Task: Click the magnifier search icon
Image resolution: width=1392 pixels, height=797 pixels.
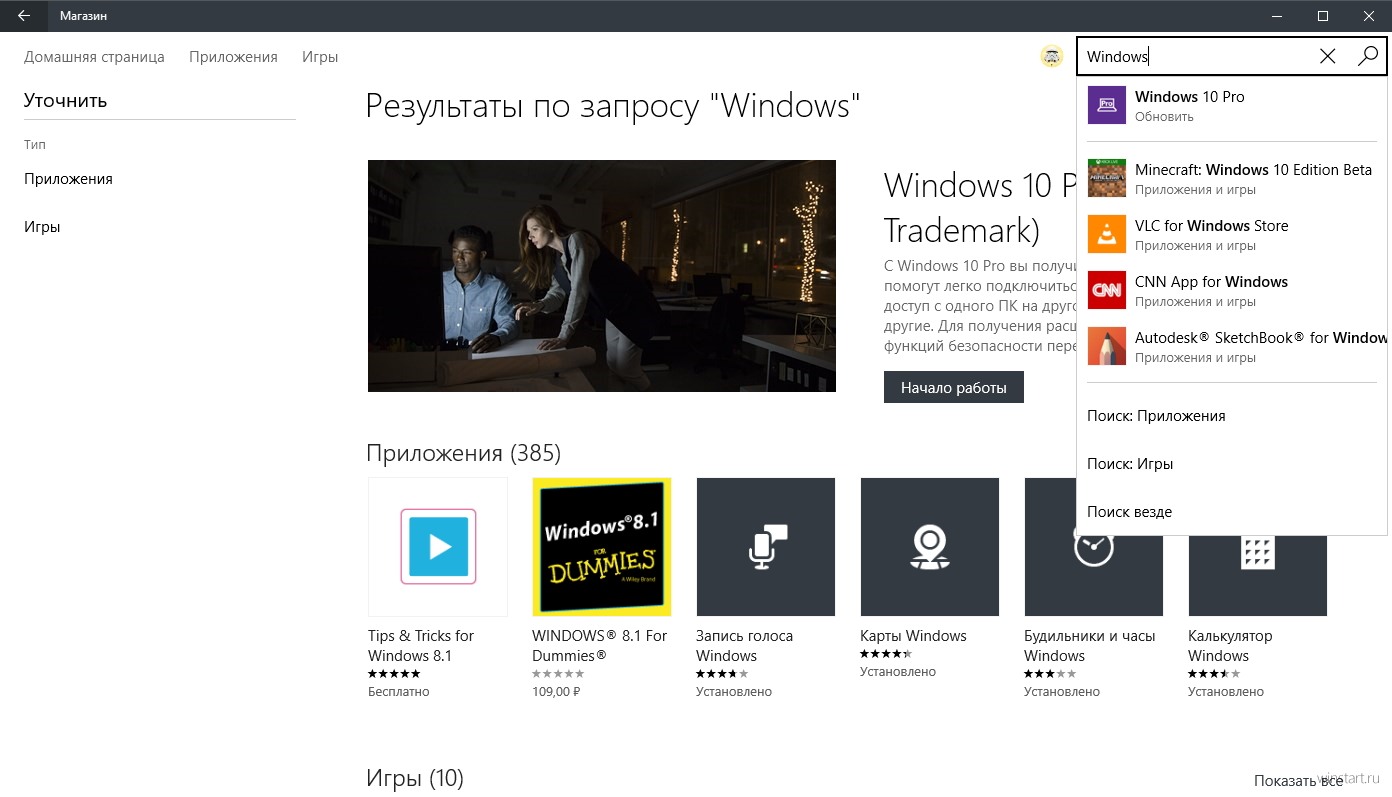Action: tap(1368, 57)
